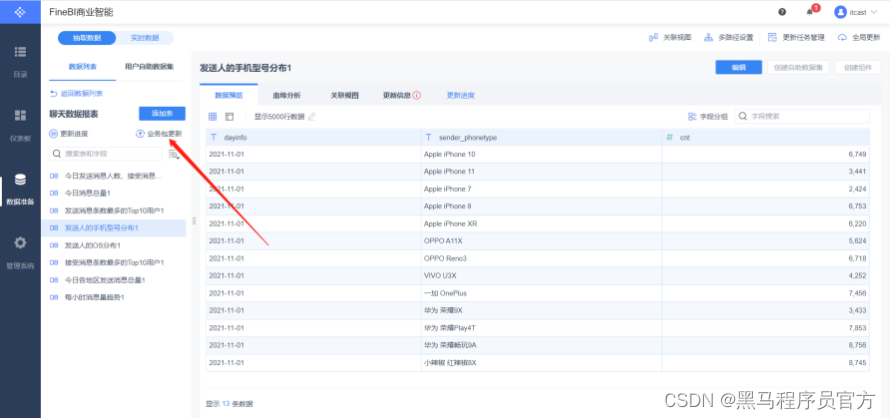Open the notification bell
The height and width of the screenshot is (419, 891).
[x=810, y=12]
